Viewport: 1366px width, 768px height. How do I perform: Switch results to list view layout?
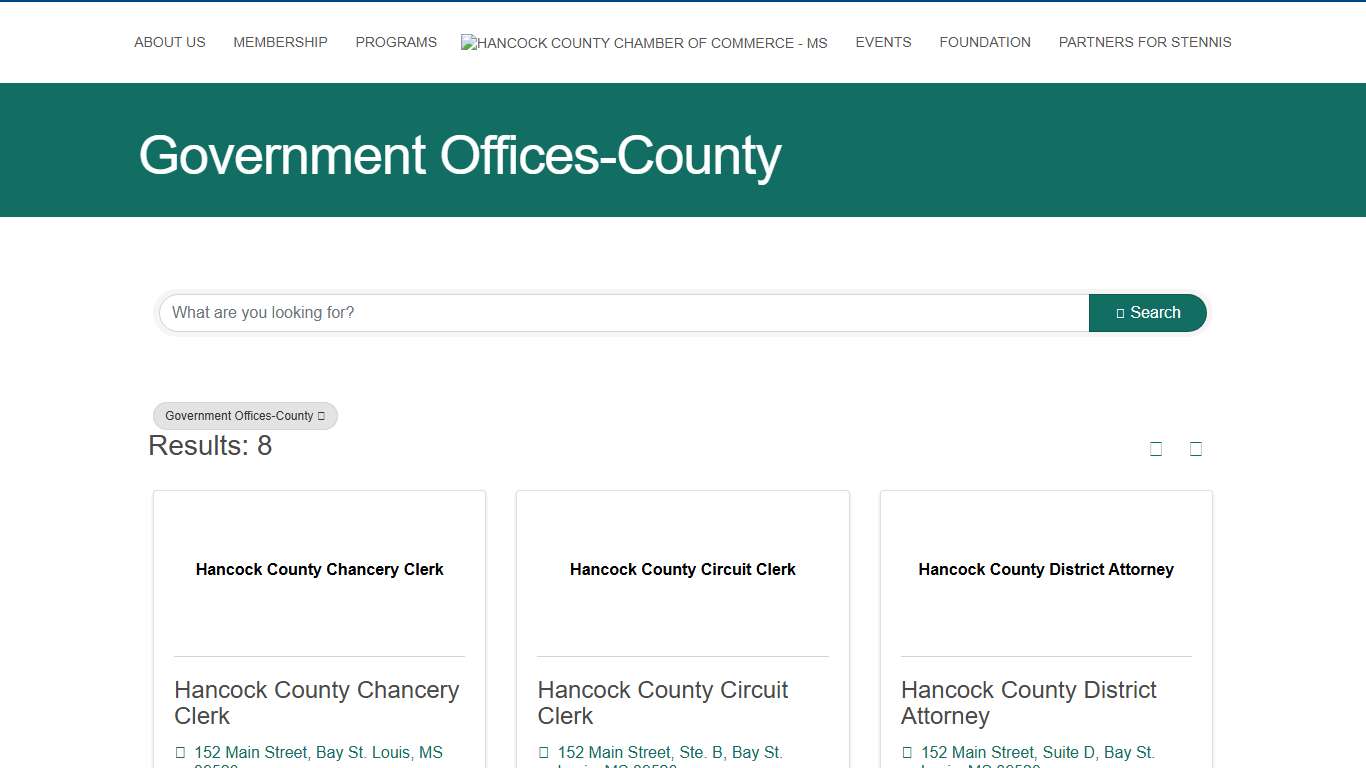(x=1196, y=448)
